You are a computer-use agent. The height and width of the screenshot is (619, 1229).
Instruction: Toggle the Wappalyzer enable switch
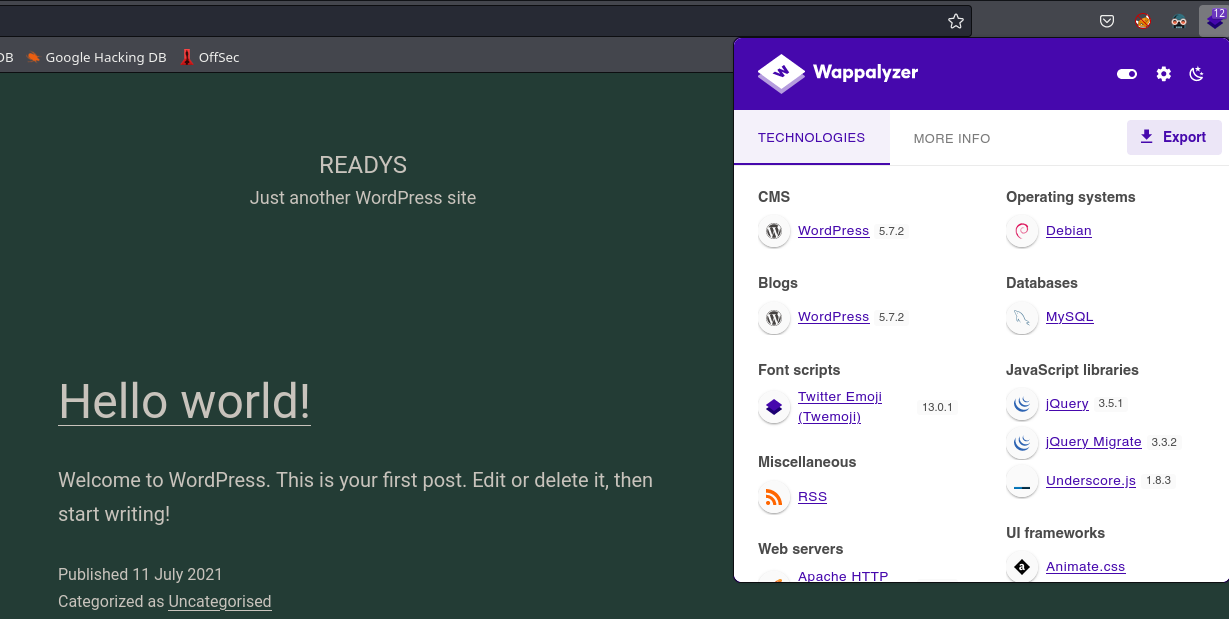tap(1127, 74)
